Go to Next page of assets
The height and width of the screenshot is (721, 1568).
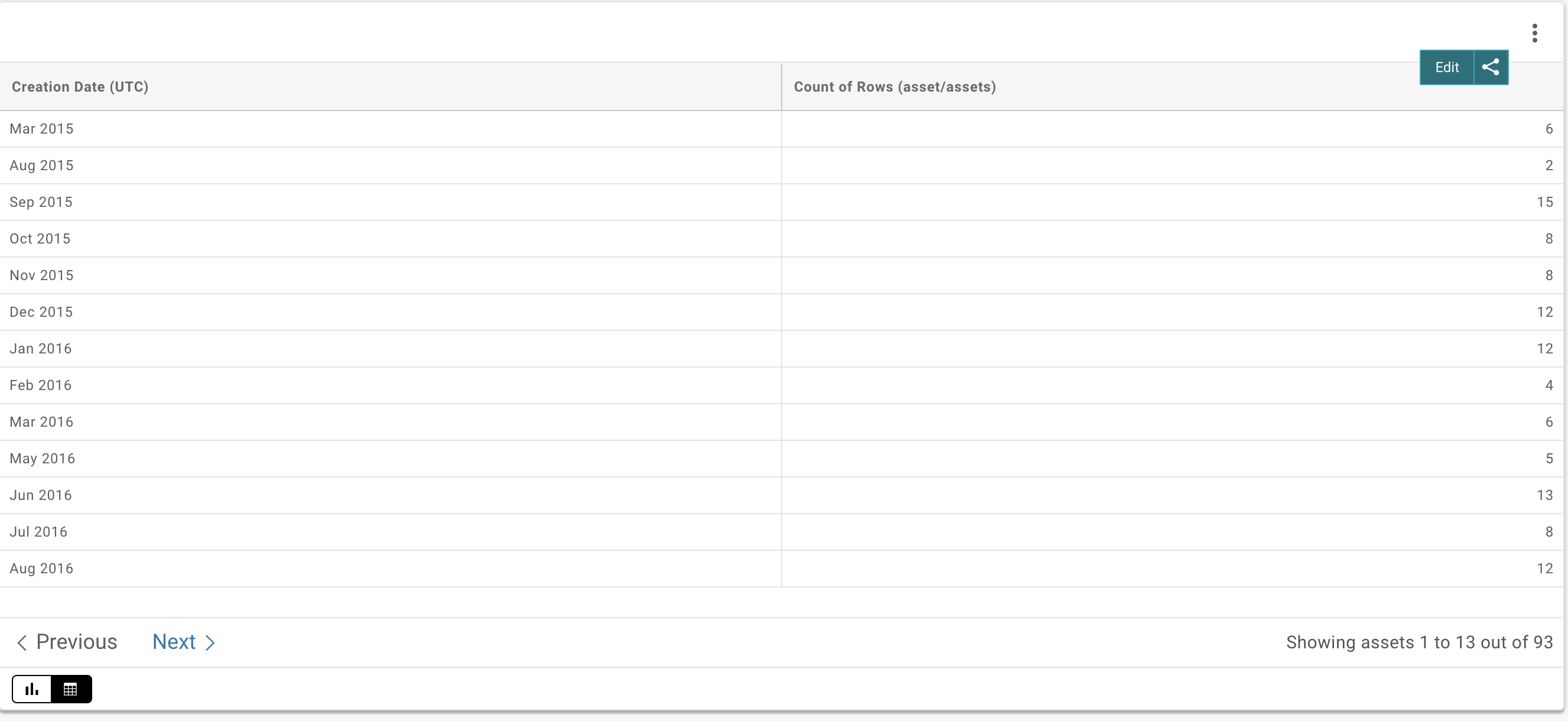point(174,642)
